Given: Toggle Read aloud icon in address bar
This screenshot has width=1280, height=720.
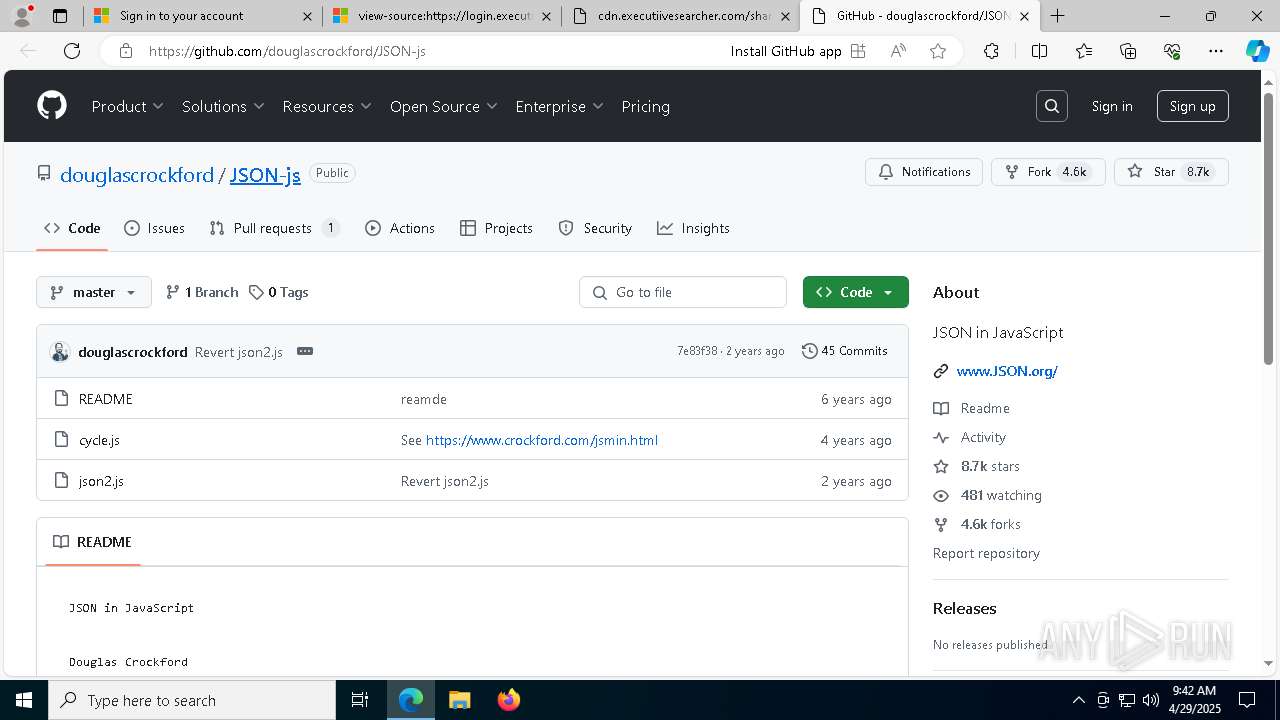Looking at the screenshot, I should 898,51.
